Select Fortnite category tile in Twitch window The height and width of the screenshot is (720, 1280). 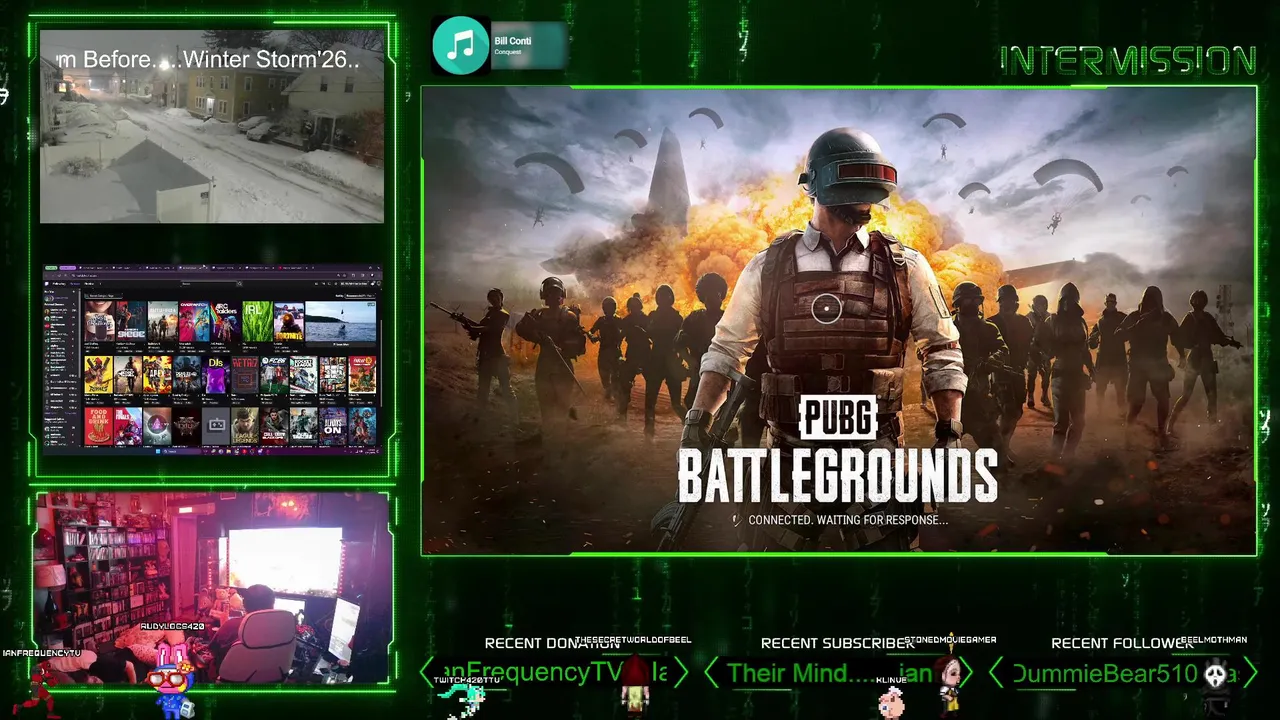click(289, 321)
